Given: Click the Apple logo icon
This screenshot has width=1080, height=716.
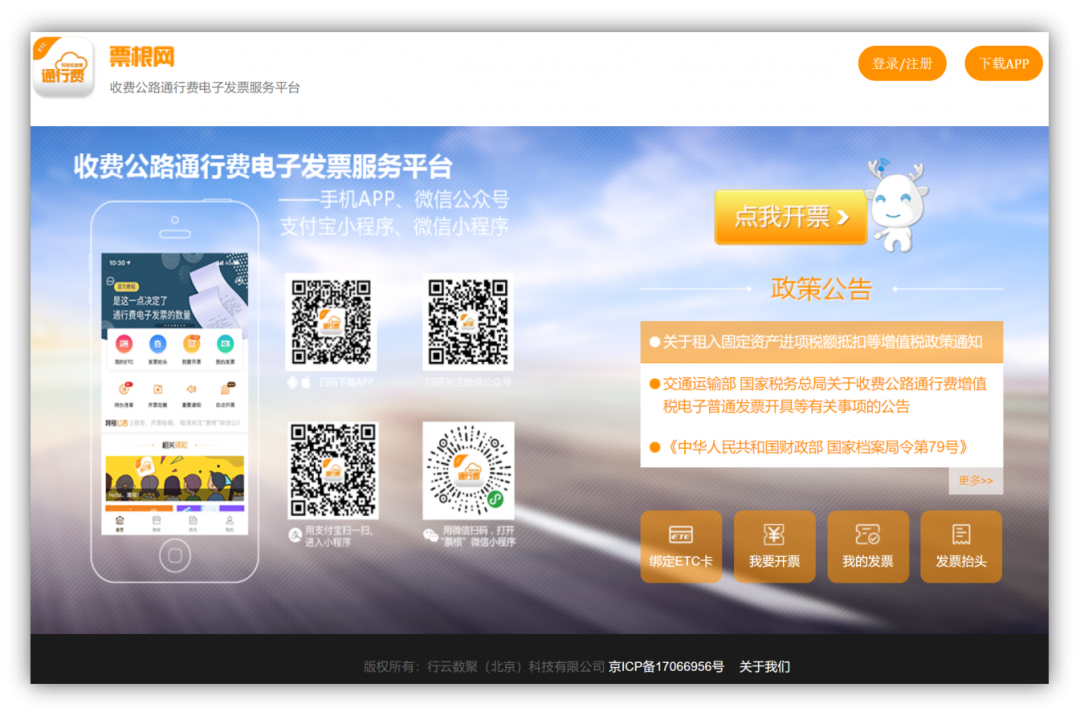Looking at the screenshot, I should coord(306,382).
